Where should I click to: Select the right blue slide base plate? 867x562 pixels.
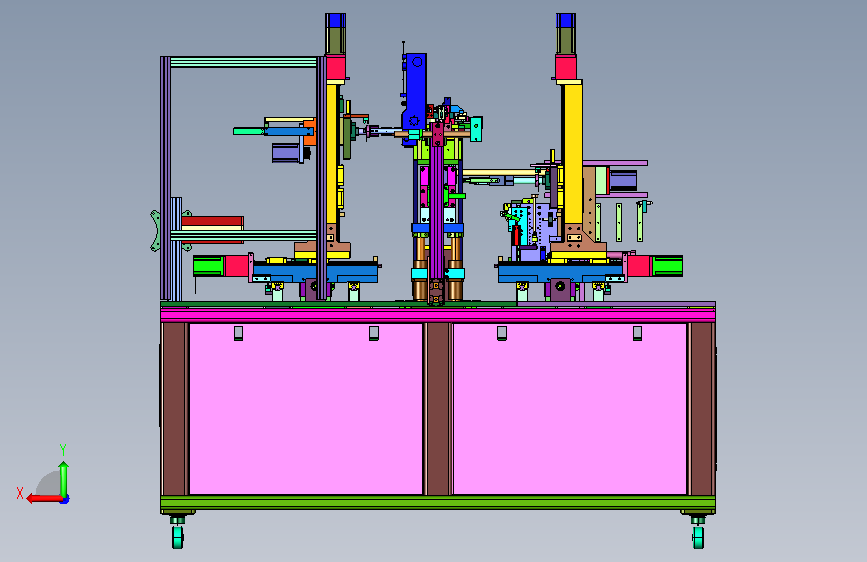[x=561, y=272]
